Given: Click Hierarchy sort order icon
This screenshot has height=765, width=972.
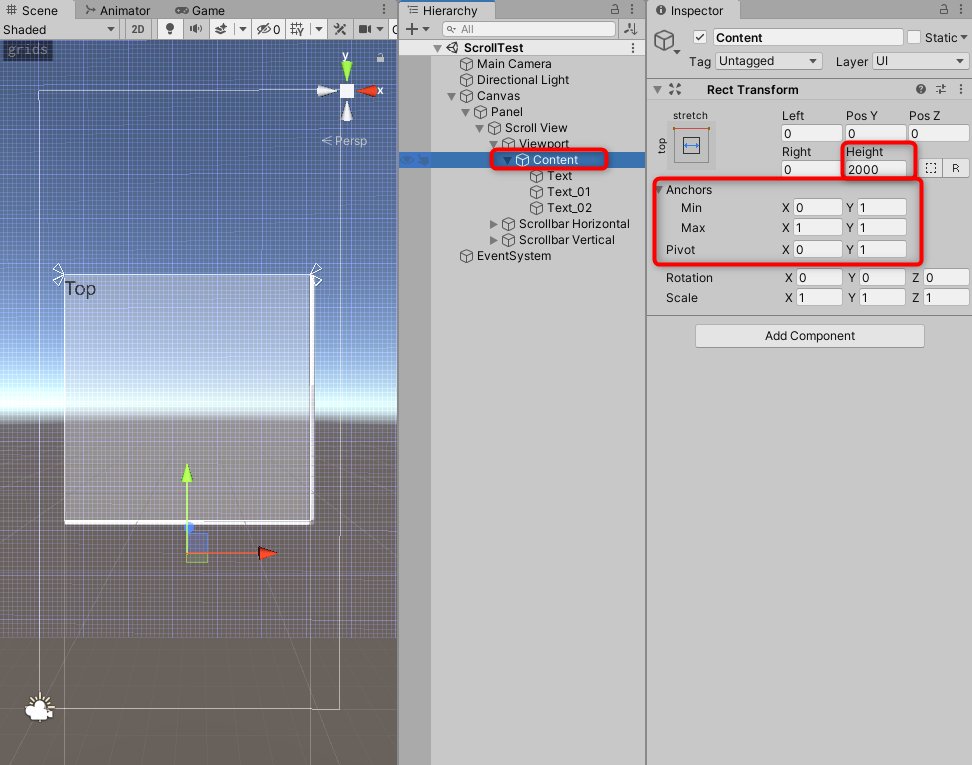Looking at the screenshot, I should click(630, 29).
